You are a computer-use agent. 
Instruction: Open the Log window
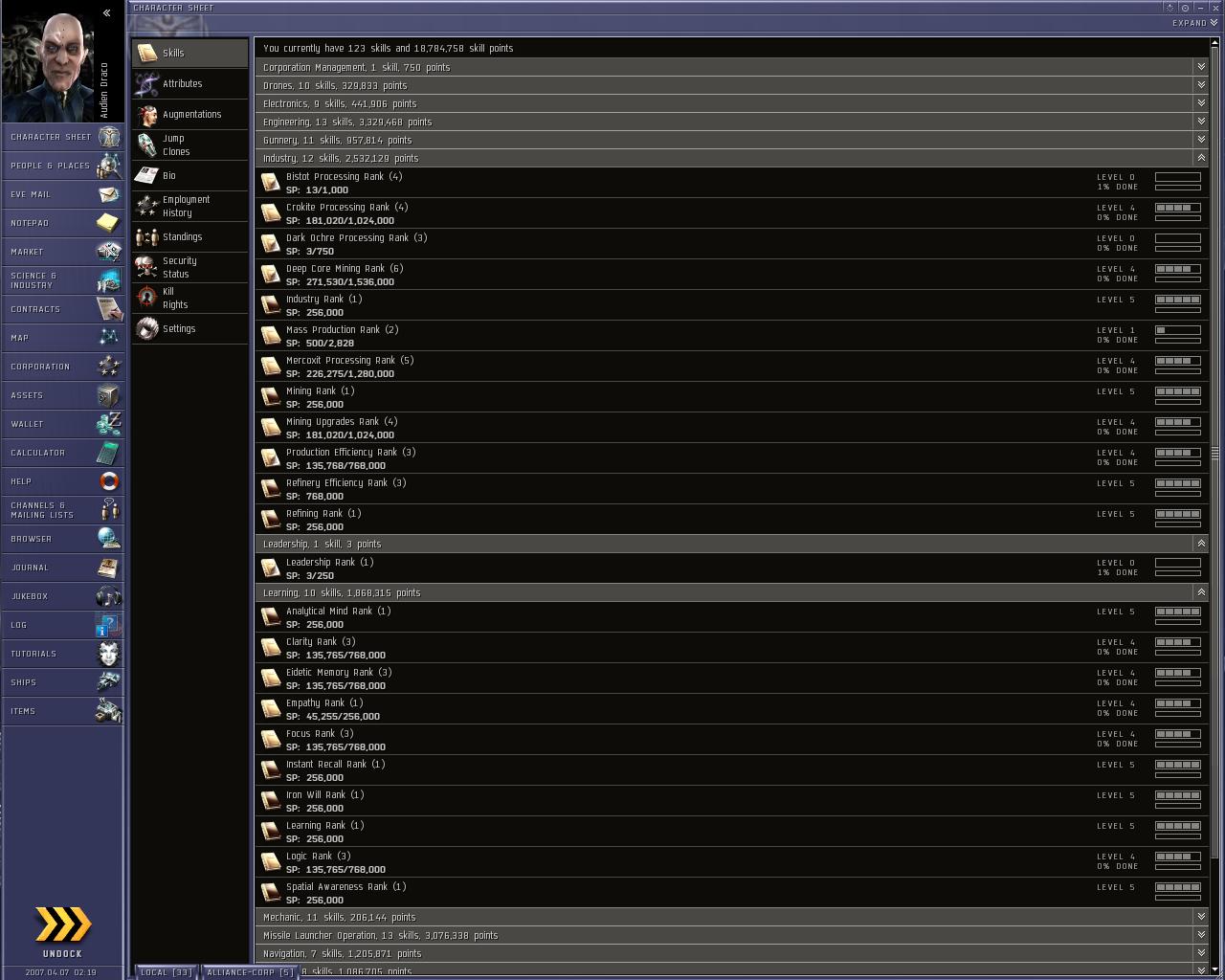coord(62,625)
